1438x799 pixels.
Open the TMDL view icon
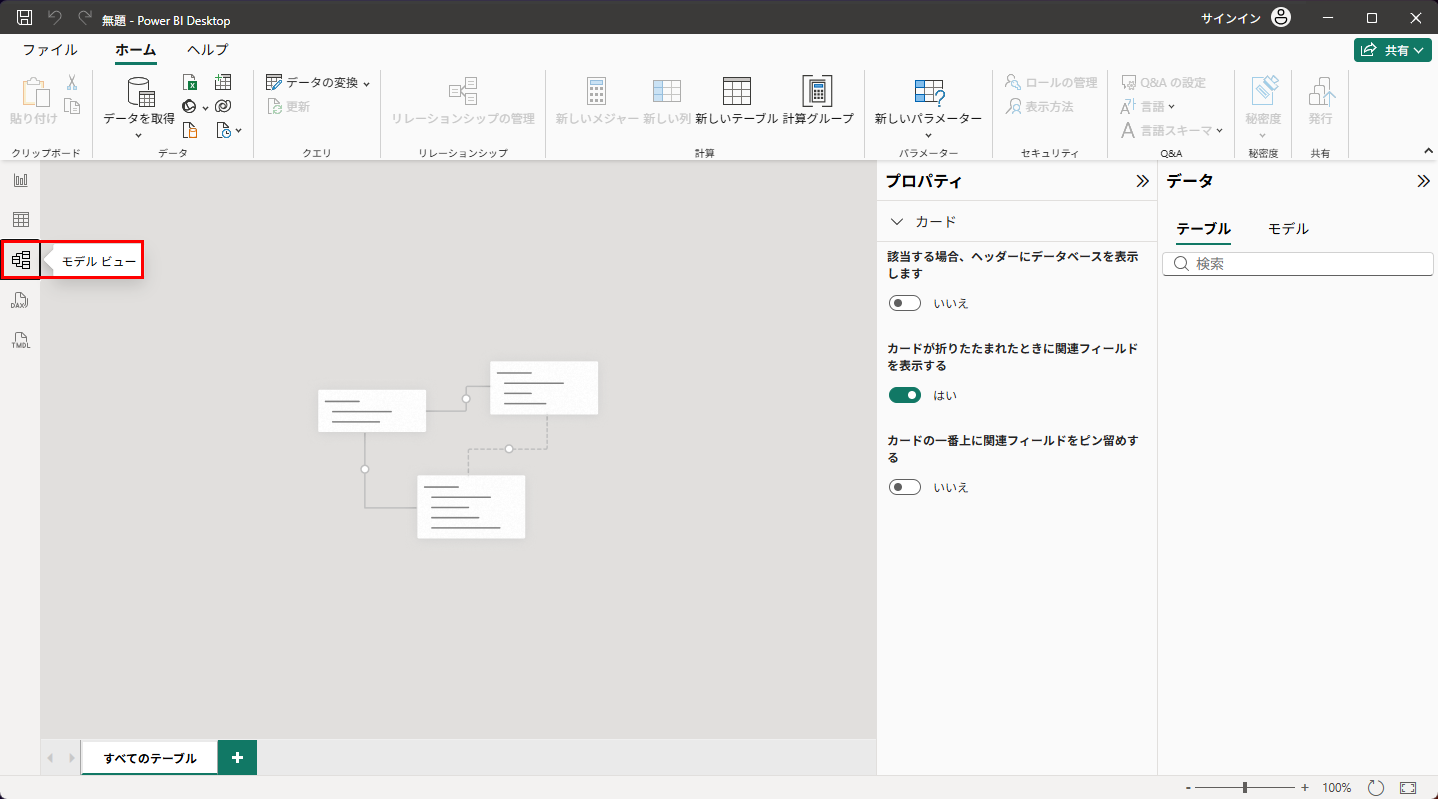coord(20,340)
